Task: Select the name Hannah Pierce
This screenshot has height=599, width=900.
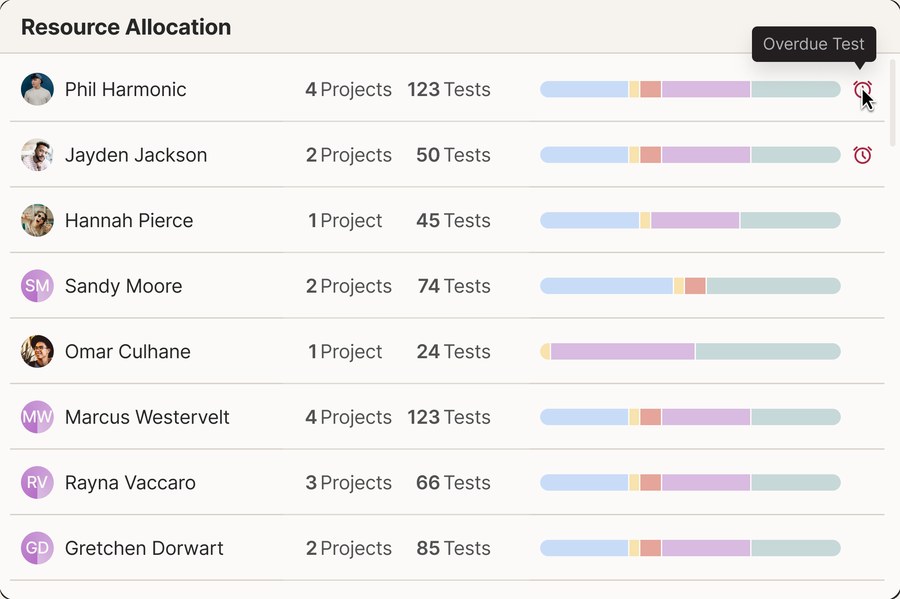Action: point(129,220)
